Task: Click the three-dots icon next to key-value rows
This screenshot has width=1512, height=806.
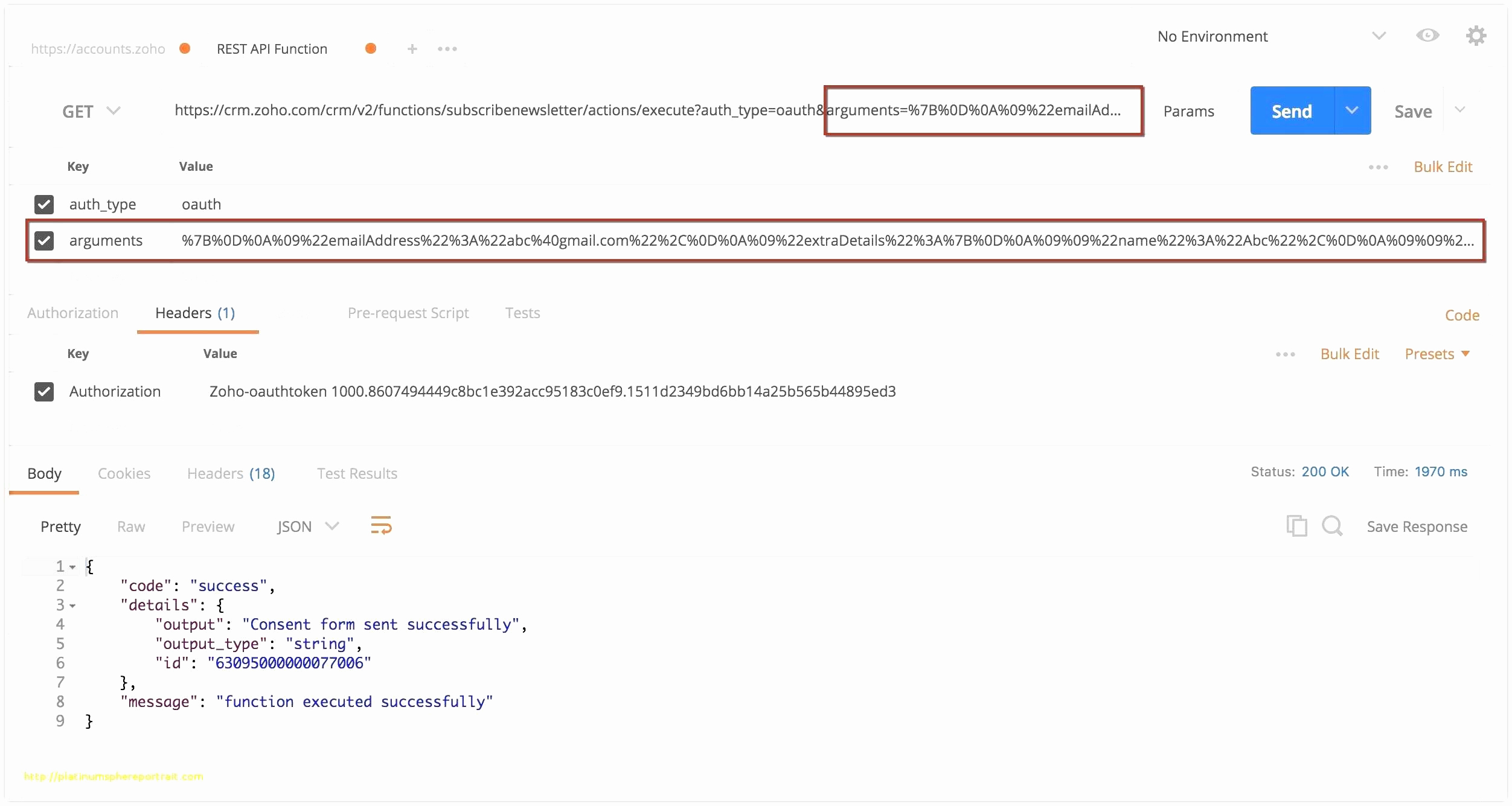Action: click(1376, 167)
